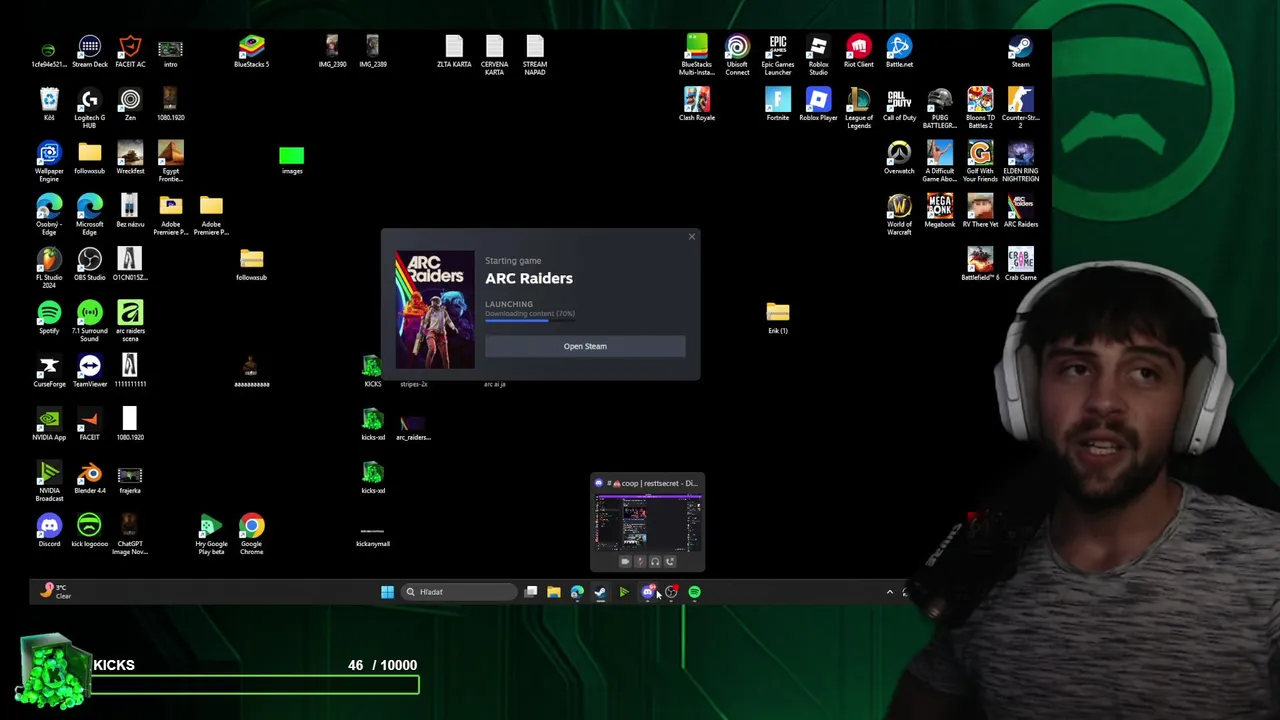1280x720 pixels.
Task: Select ARC Raiders desktop shortcut
Action: pyautogui.click(x=1020, y=211)
